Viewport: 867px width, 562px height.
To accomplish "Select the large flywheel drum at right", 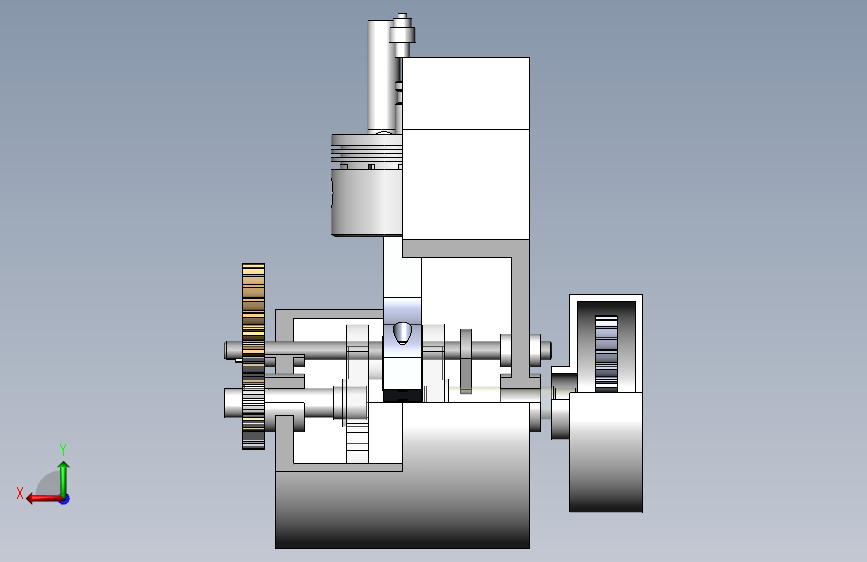I will pyautogui.click(x=606, y=451).
